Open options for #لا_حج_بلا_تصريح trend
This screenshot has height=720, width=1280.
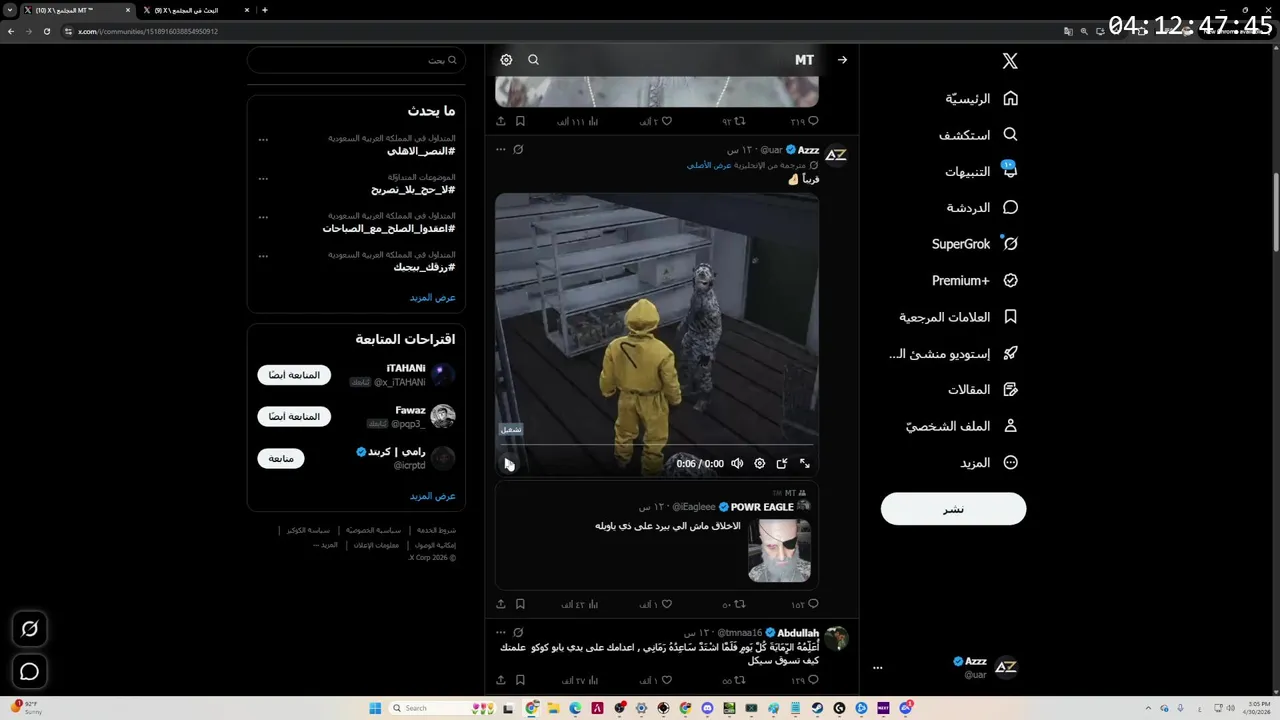[263, 179]
